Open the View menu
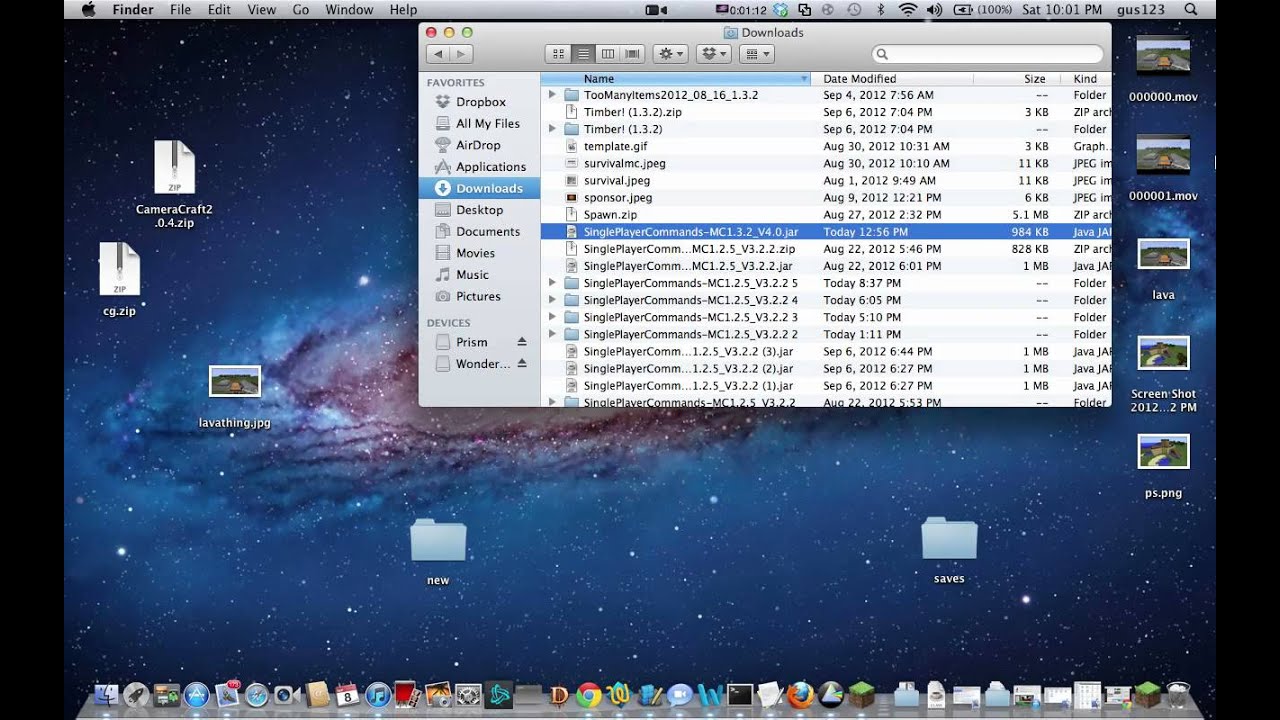The image size is (1280, 720). point(261,10)
